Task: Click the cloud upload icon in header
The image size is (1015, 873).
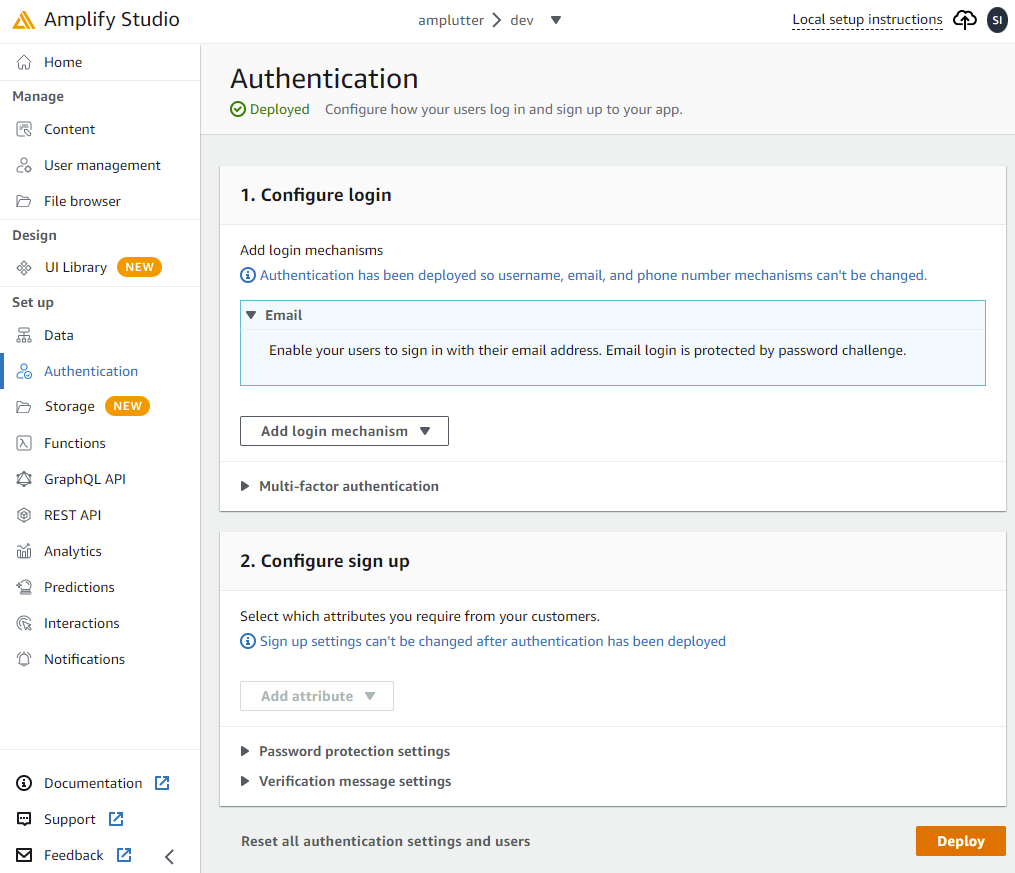Action: (x=965, y=19)
